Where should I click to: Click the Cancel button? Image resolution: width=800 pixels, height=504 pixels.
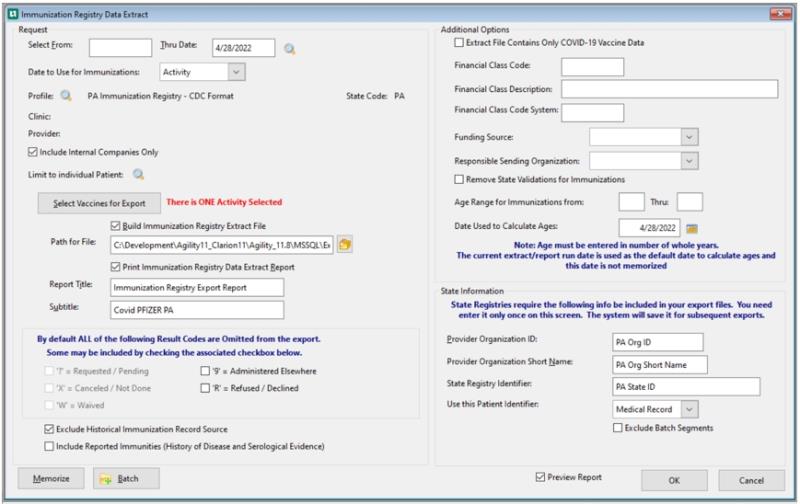752,481
